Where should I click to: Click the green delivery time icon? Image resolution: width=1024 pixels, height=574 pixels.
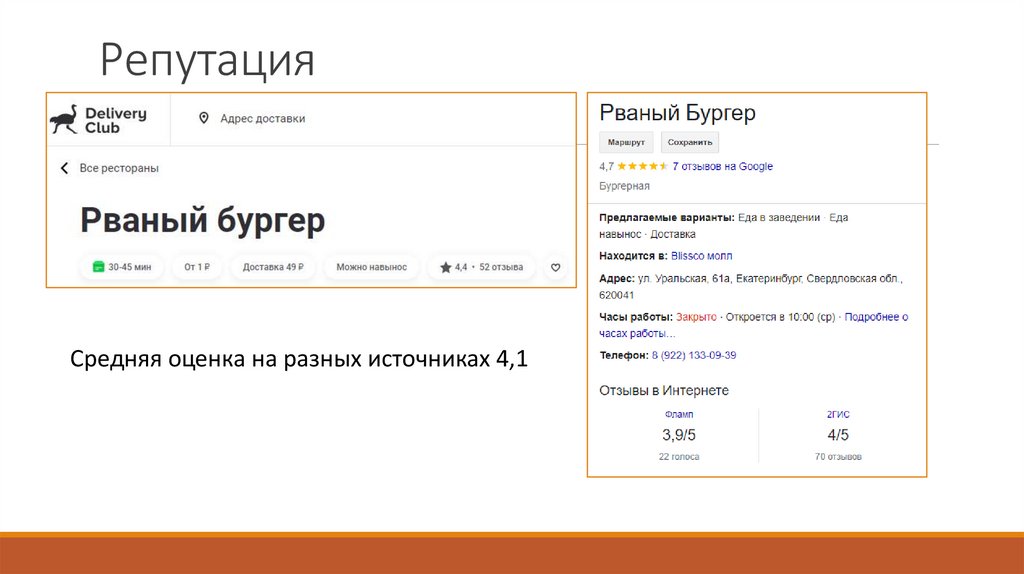coord(98,266)
